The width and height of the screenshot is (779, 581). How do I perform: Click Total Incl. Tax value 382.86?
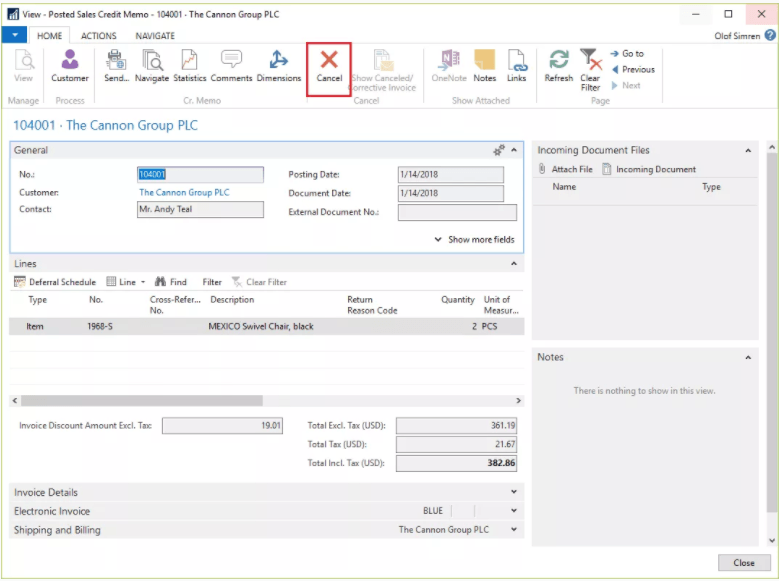pos(456,463)
